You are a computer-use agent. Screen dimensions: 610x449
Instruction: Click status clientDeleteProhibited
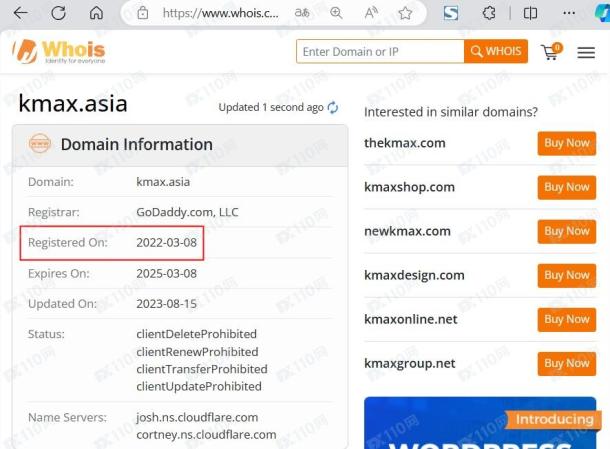(196, 334)
